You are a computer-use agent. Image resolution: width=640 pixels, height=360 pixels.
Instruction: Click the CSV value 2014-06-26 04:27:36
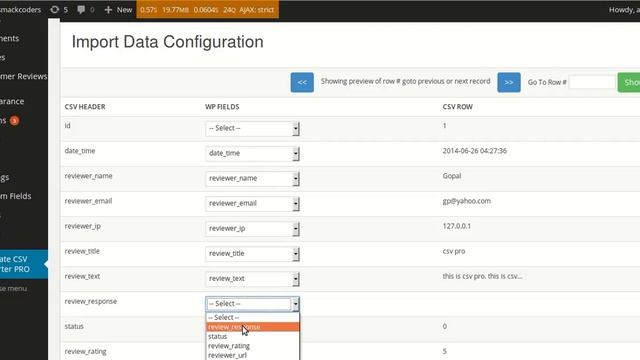[475, 151]
